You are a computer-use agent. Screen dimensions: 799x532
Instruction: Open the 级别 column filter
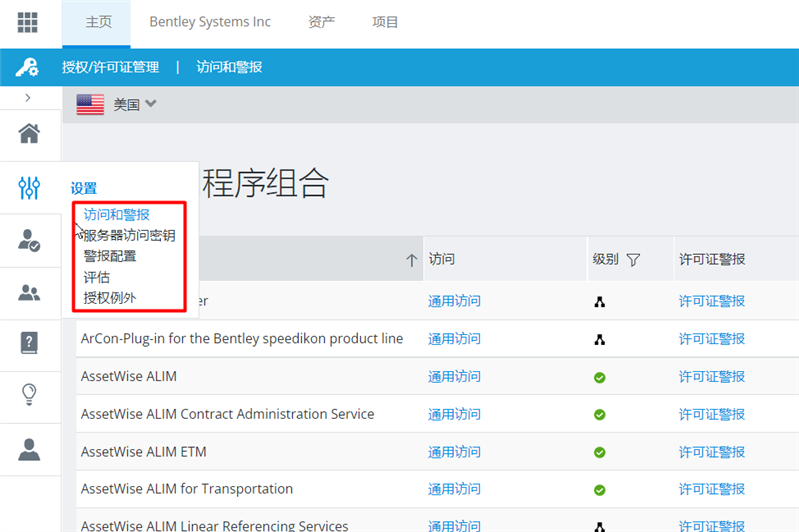632,260
